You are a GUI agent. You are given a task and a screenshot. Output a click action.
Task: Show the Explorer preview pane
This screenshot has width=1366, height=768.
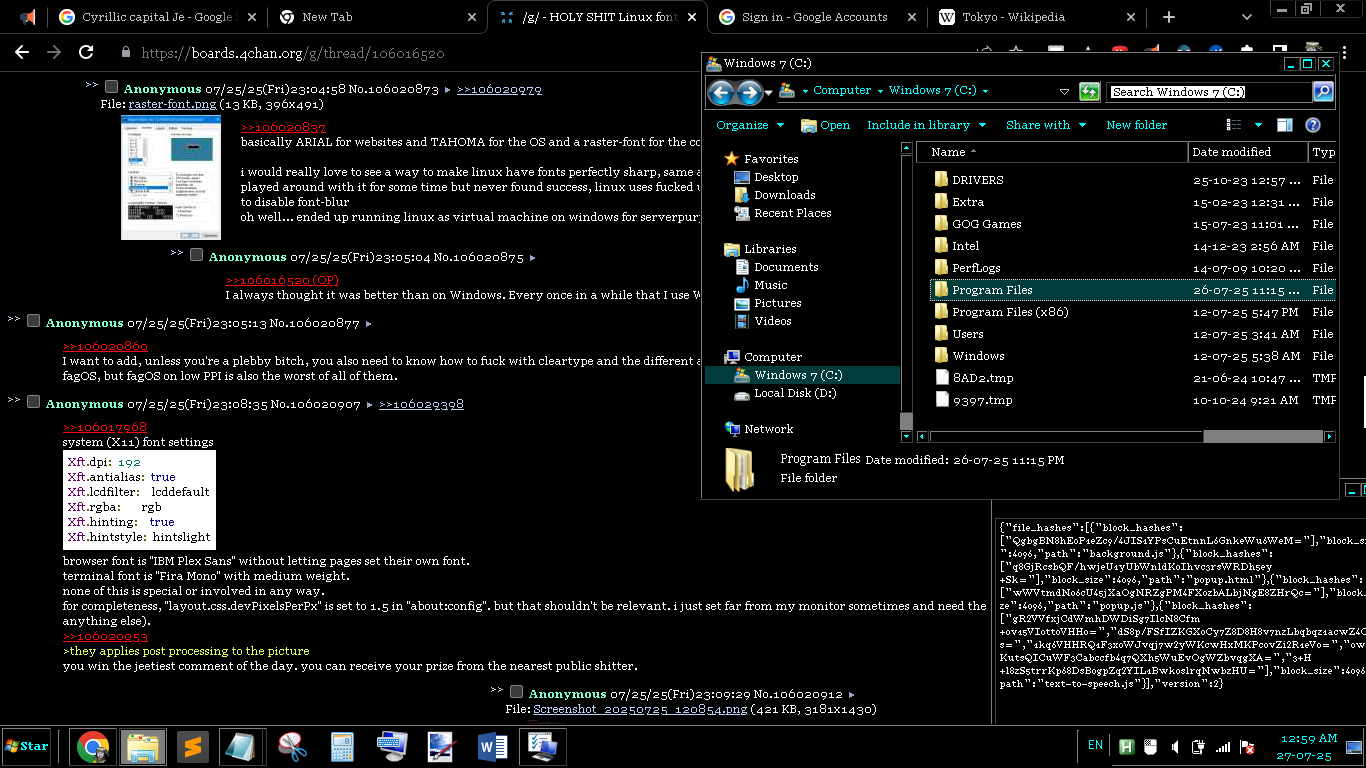[x=1285, y=125]
